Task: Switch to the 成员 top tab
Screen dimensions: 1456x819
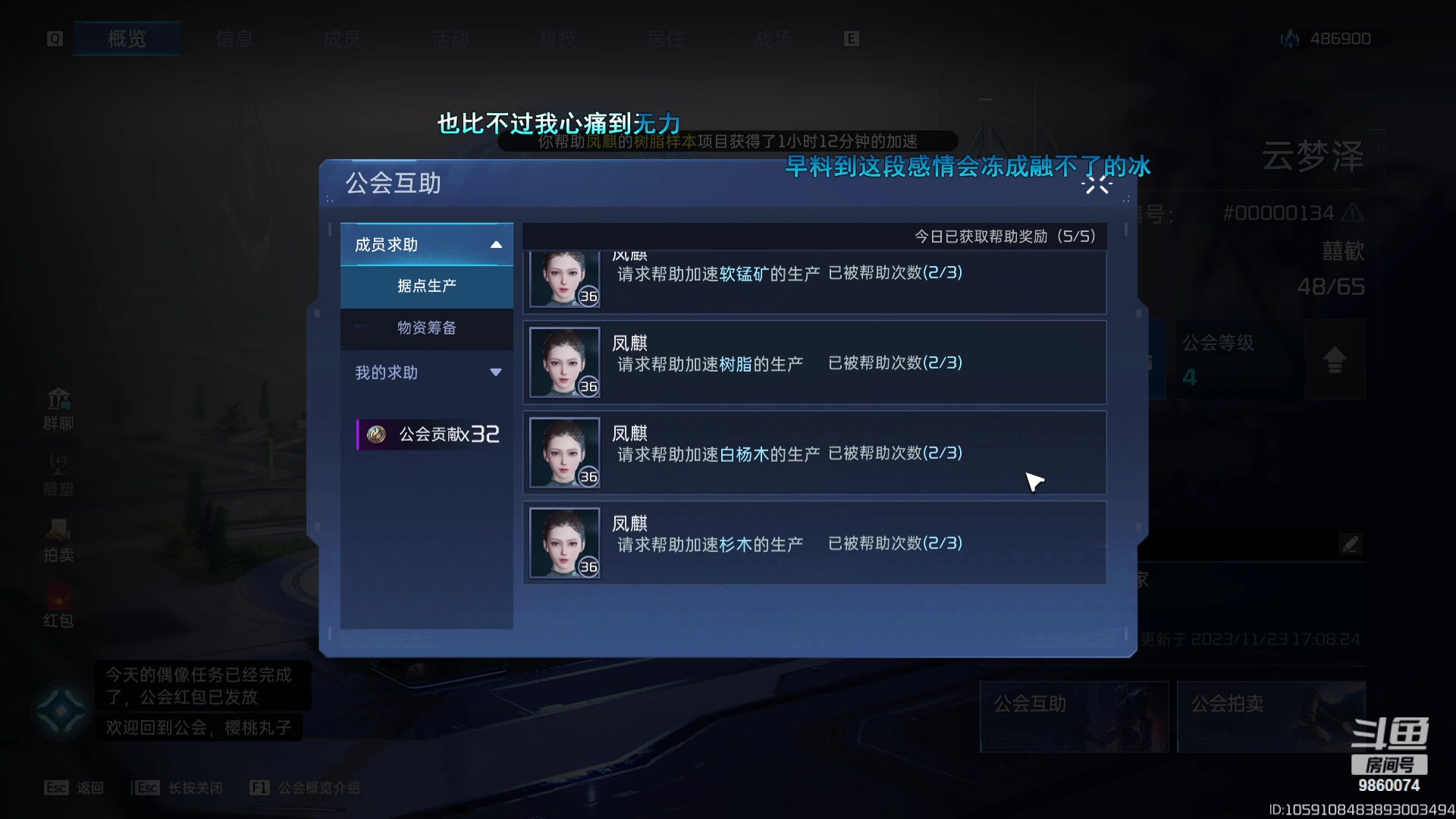Action: coord(341,39)
